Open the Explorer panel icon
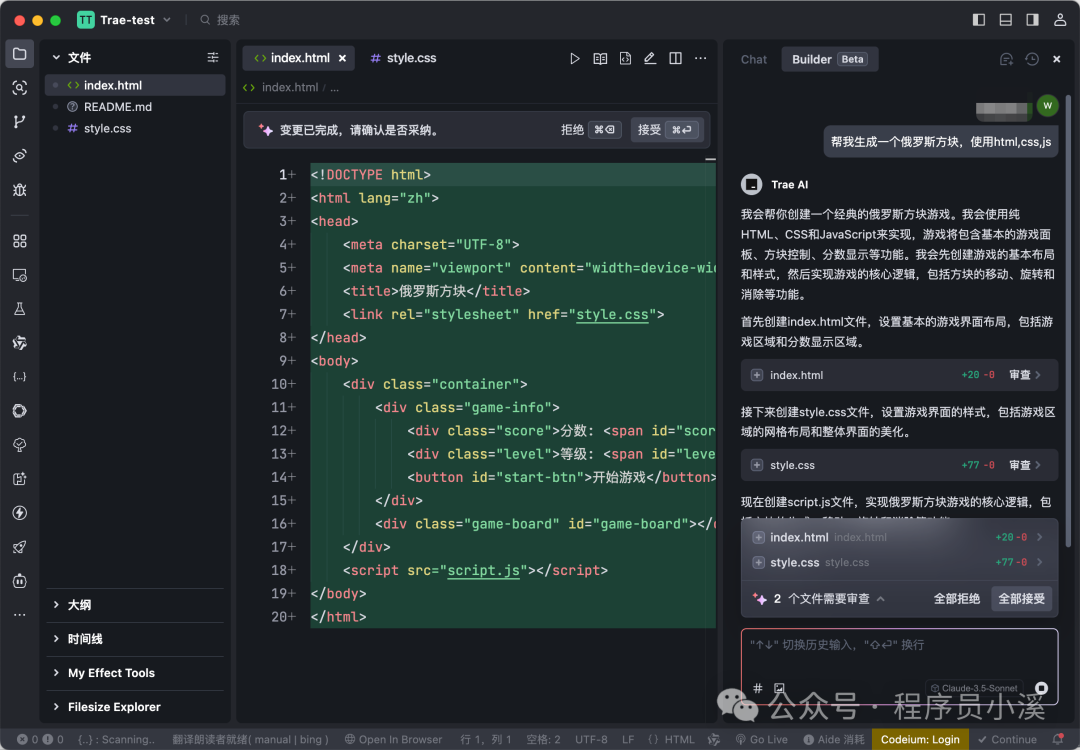The width and height of the screenshot is (1080, 750). pyautogui.click(x=20, y=54)
